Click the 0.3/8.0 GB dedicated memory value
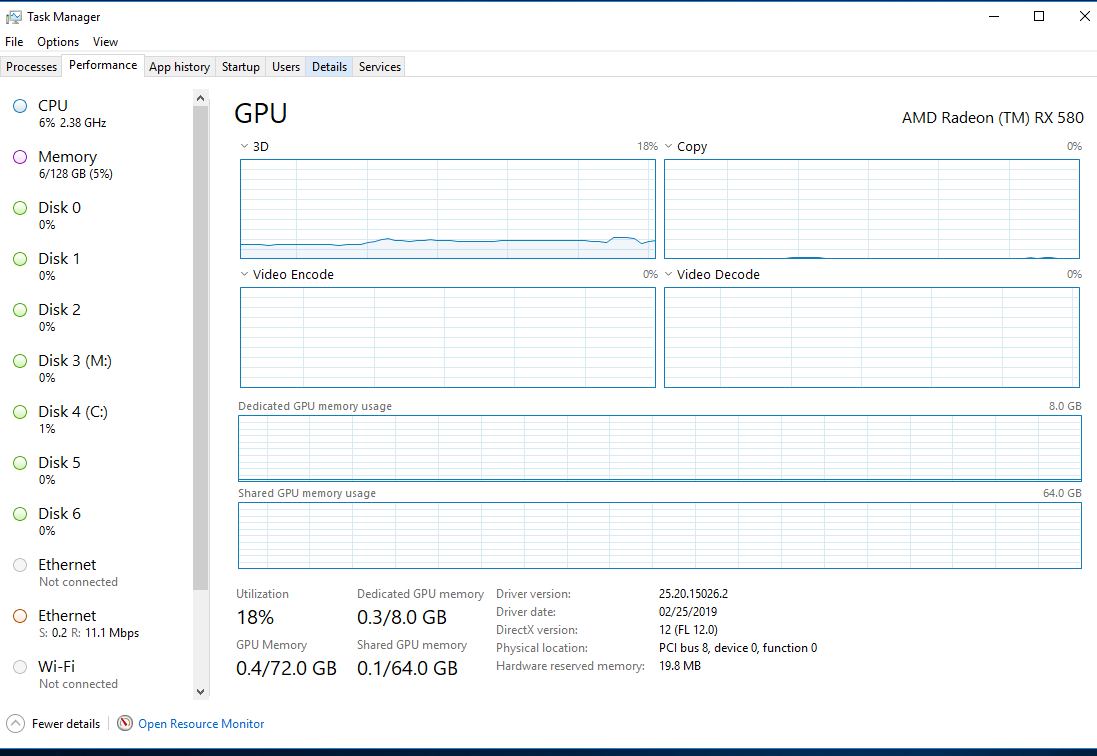 pyautogui.click(x=402, y=618)
